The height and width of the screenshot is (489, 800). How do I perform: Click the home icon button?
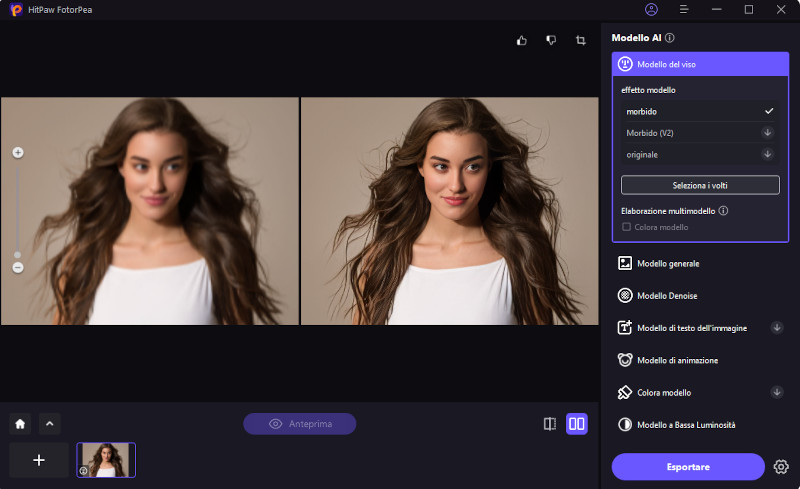20,424
